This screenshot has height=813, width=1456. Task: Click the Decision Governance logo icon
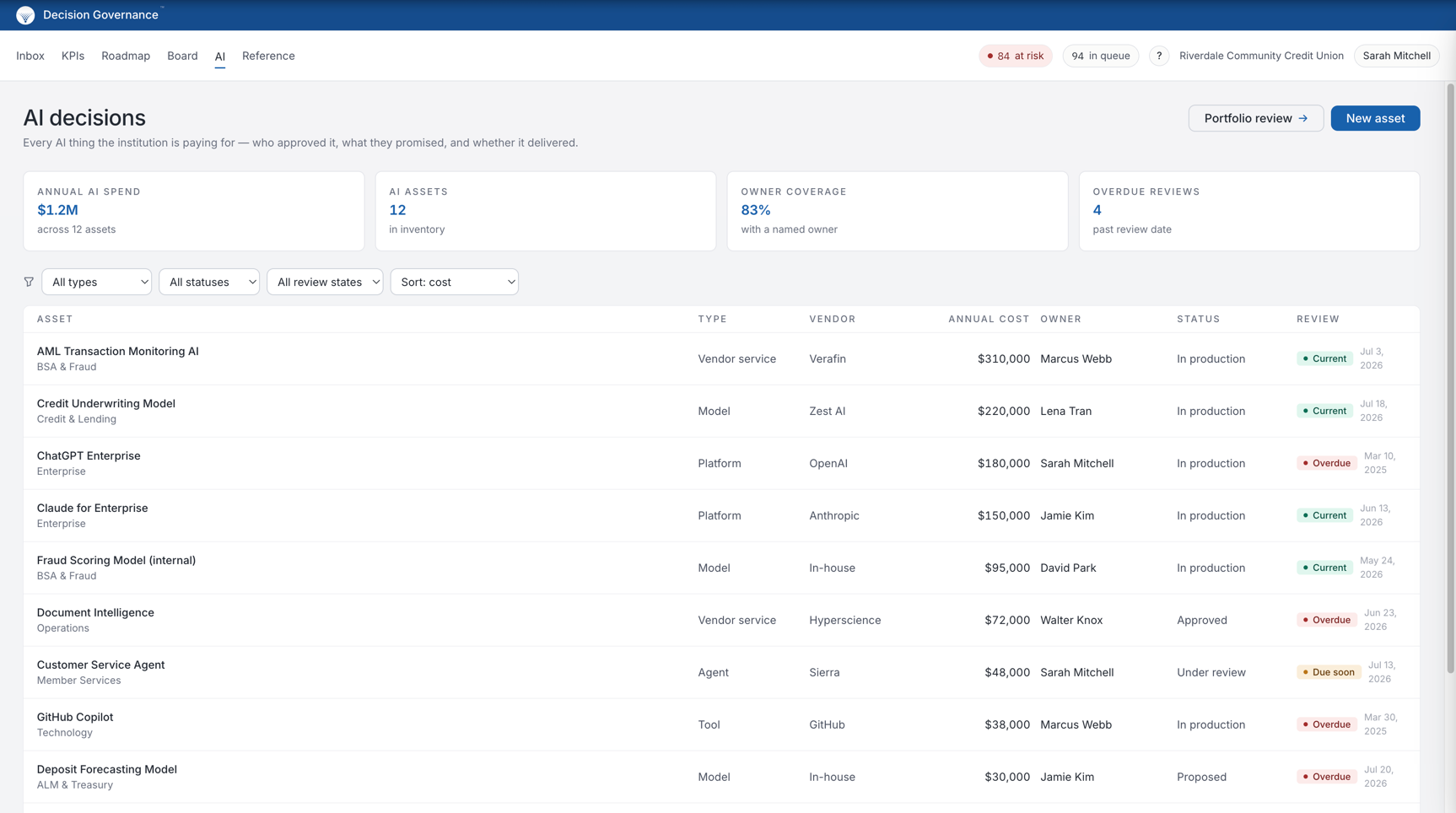[25, 15]
